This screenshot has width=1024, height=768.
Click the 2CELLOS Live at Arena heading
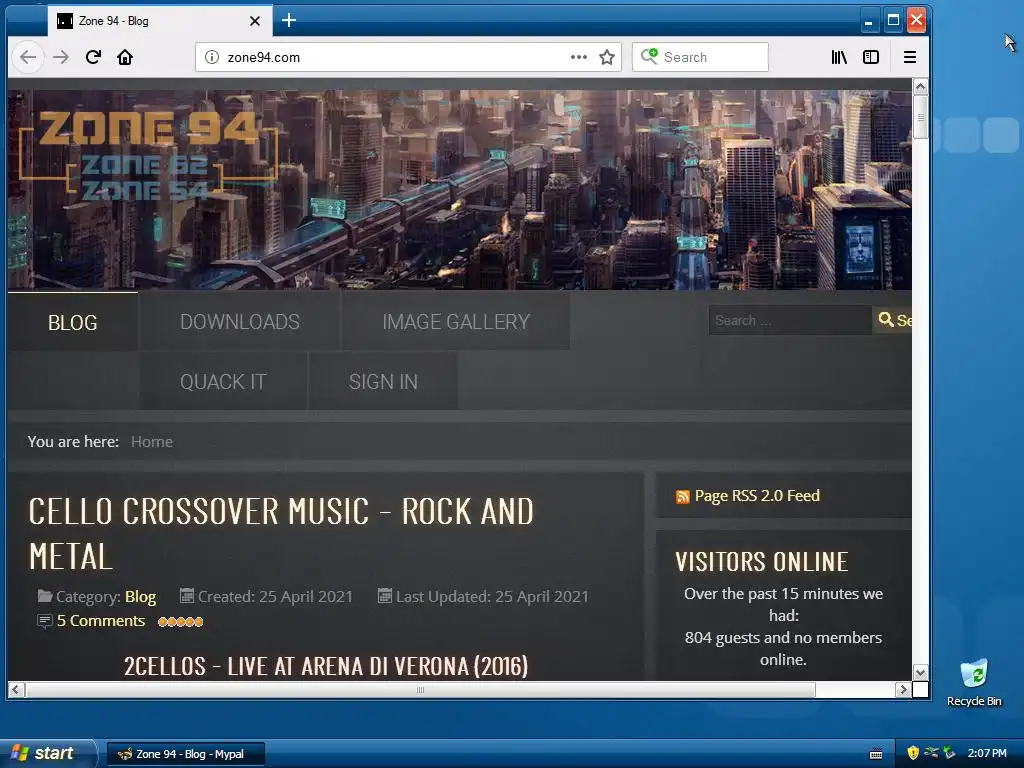[326, 666]
